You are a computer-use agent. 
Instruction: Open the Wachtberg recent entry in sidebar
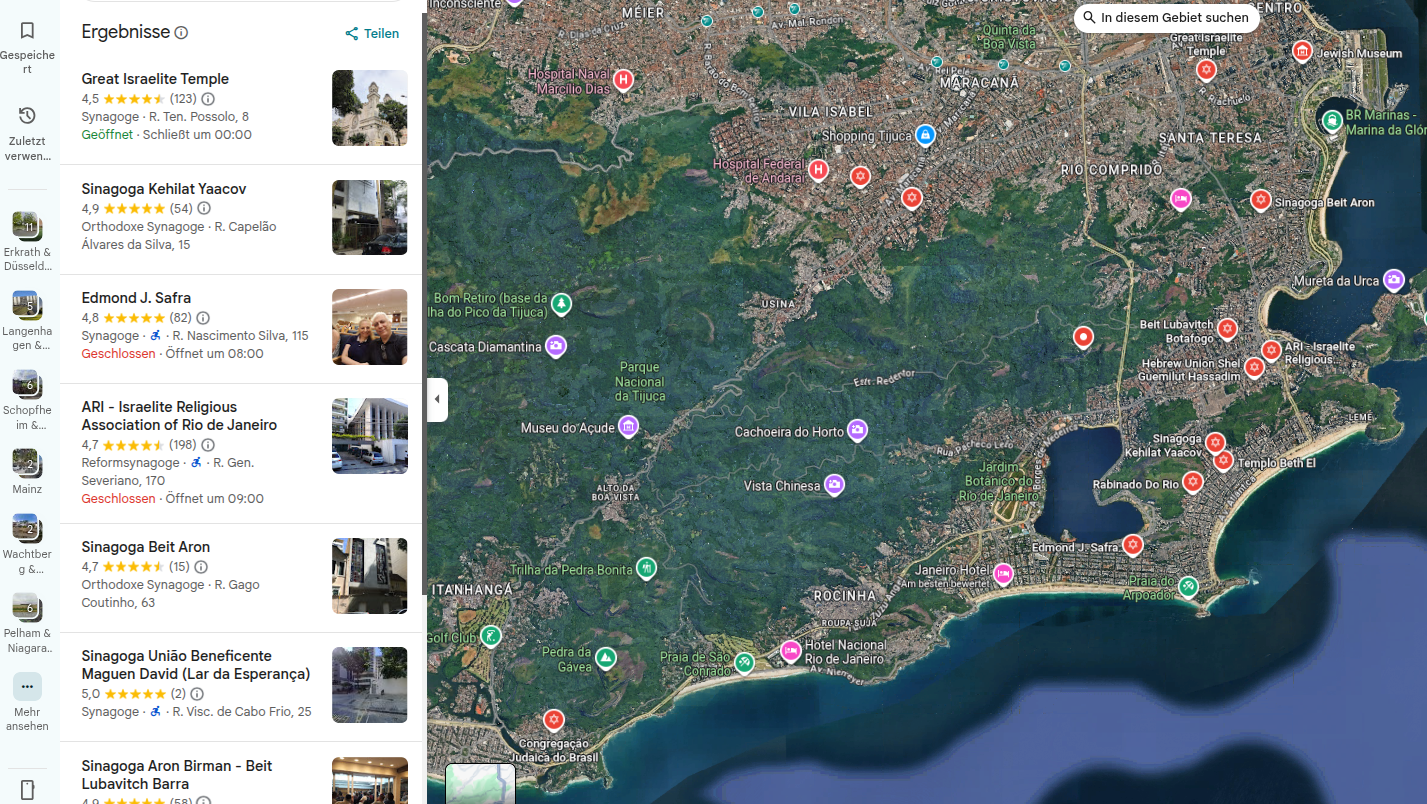[x=25, y=527]
